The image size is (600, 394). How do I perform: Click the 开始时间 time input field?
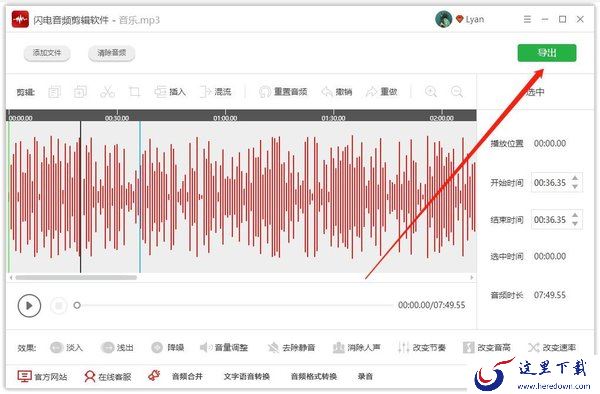coord(557,182)
